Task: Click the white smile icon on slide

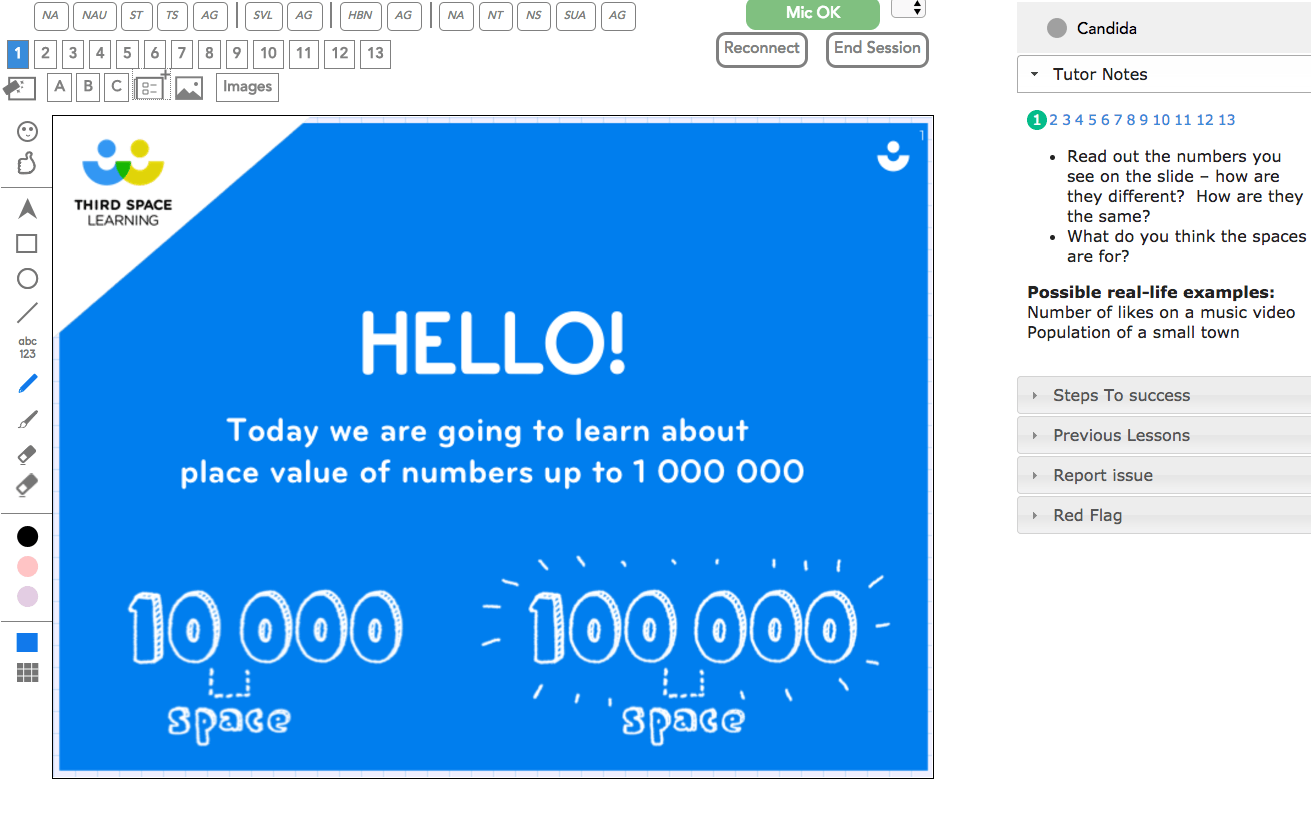Action: tap(892, 157)
